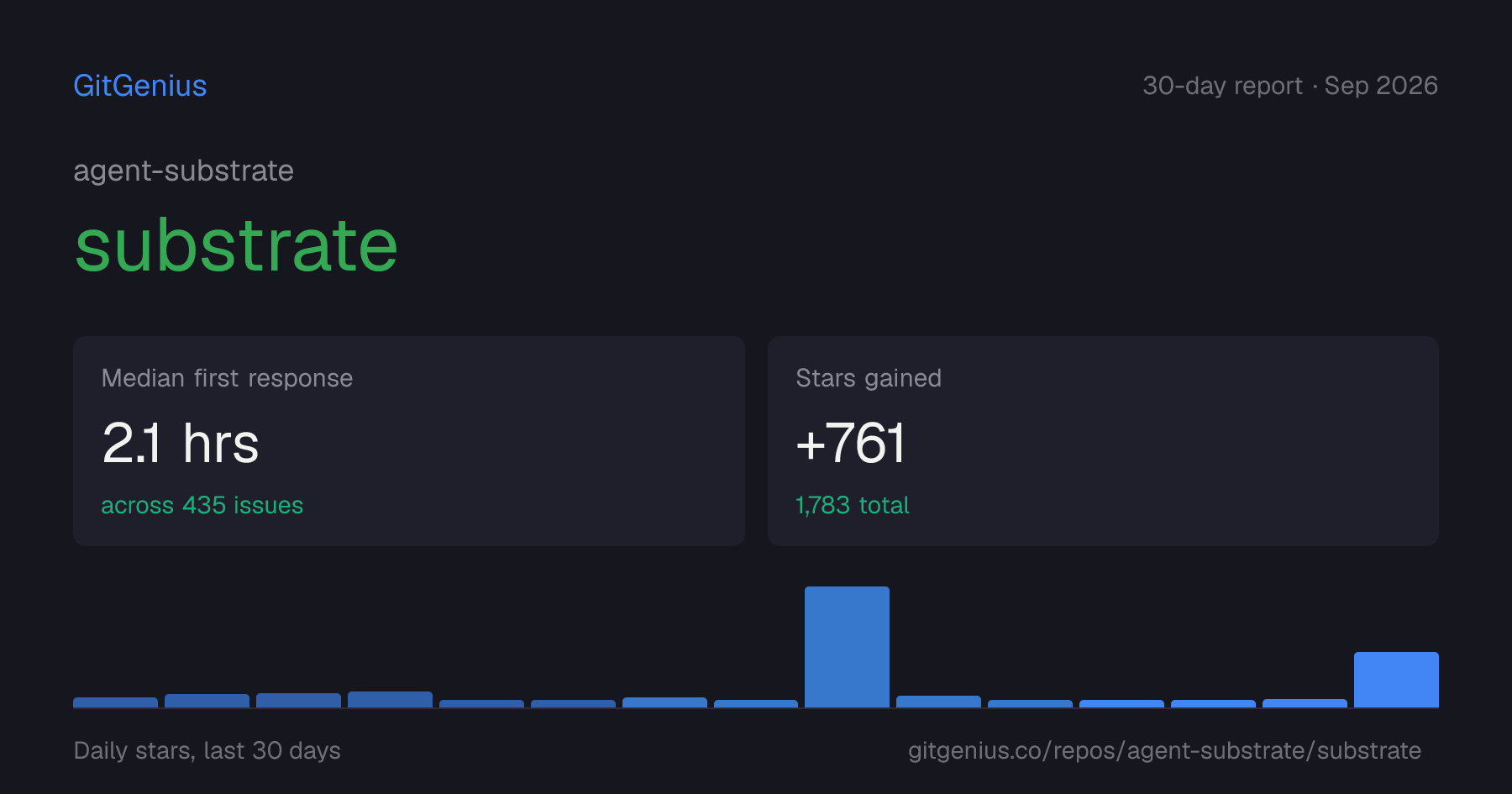Click the across 435 issues text

pos(202,505)
